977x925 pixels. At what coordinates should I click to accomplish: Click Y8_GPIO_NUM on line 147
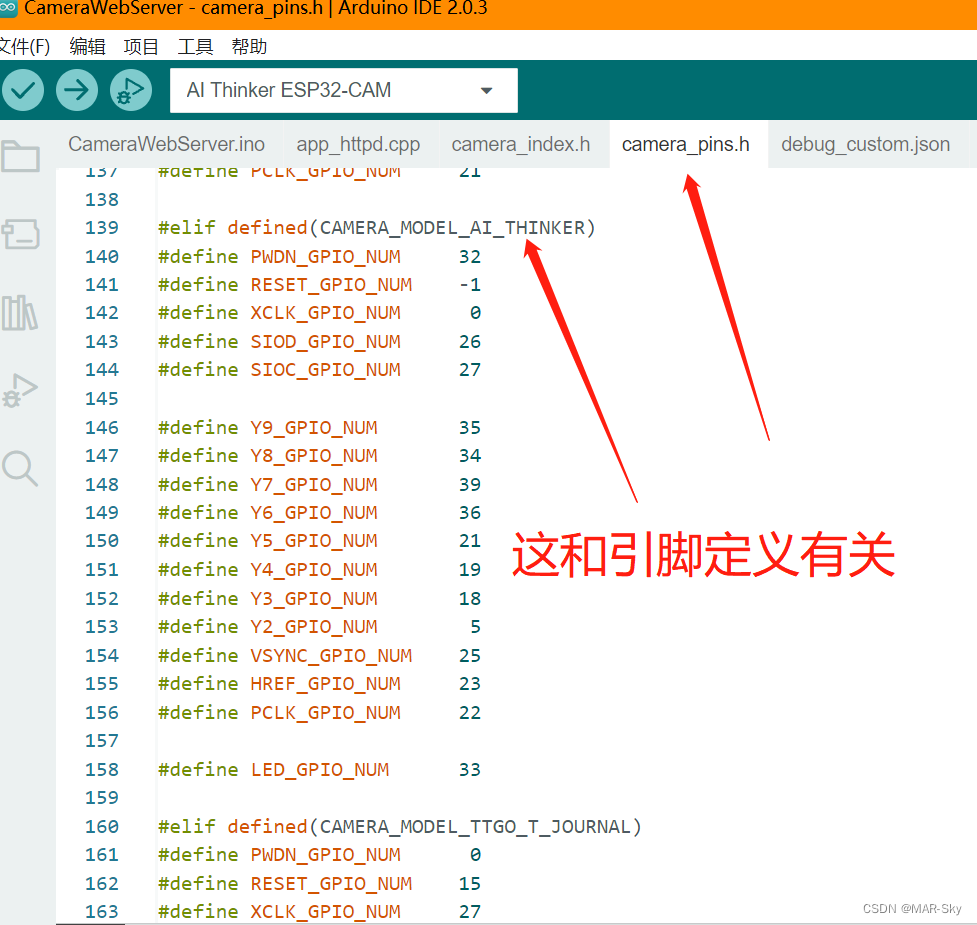(x=313, y=455)
